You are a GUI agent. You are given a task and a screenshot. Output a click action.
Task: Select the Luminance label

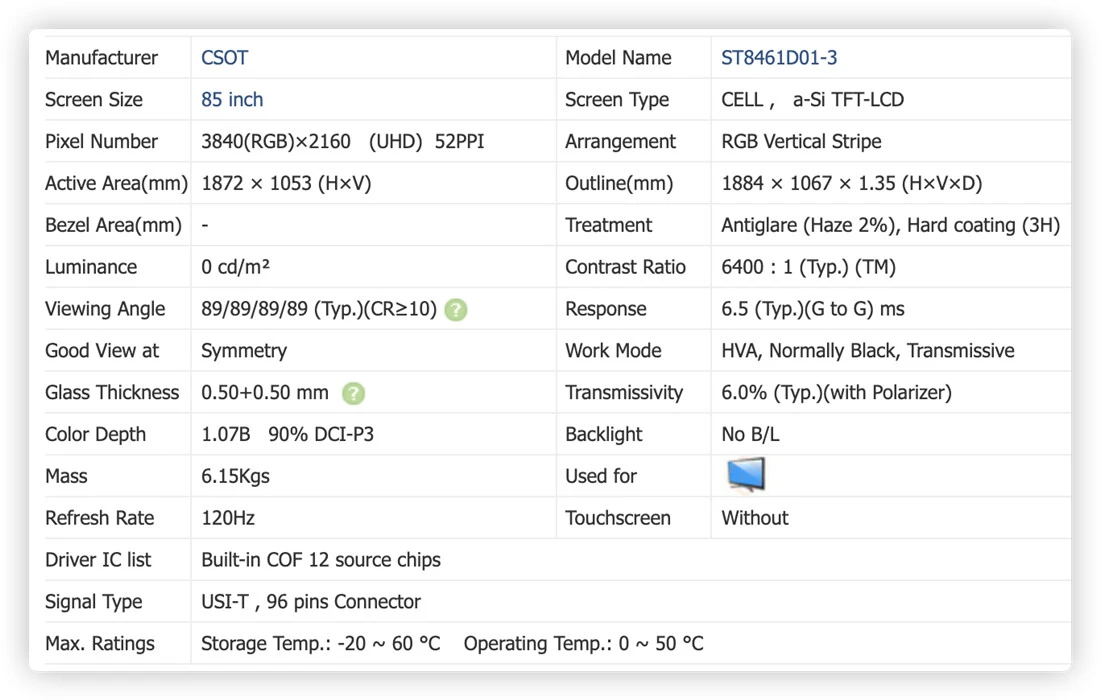coord(91,267)
